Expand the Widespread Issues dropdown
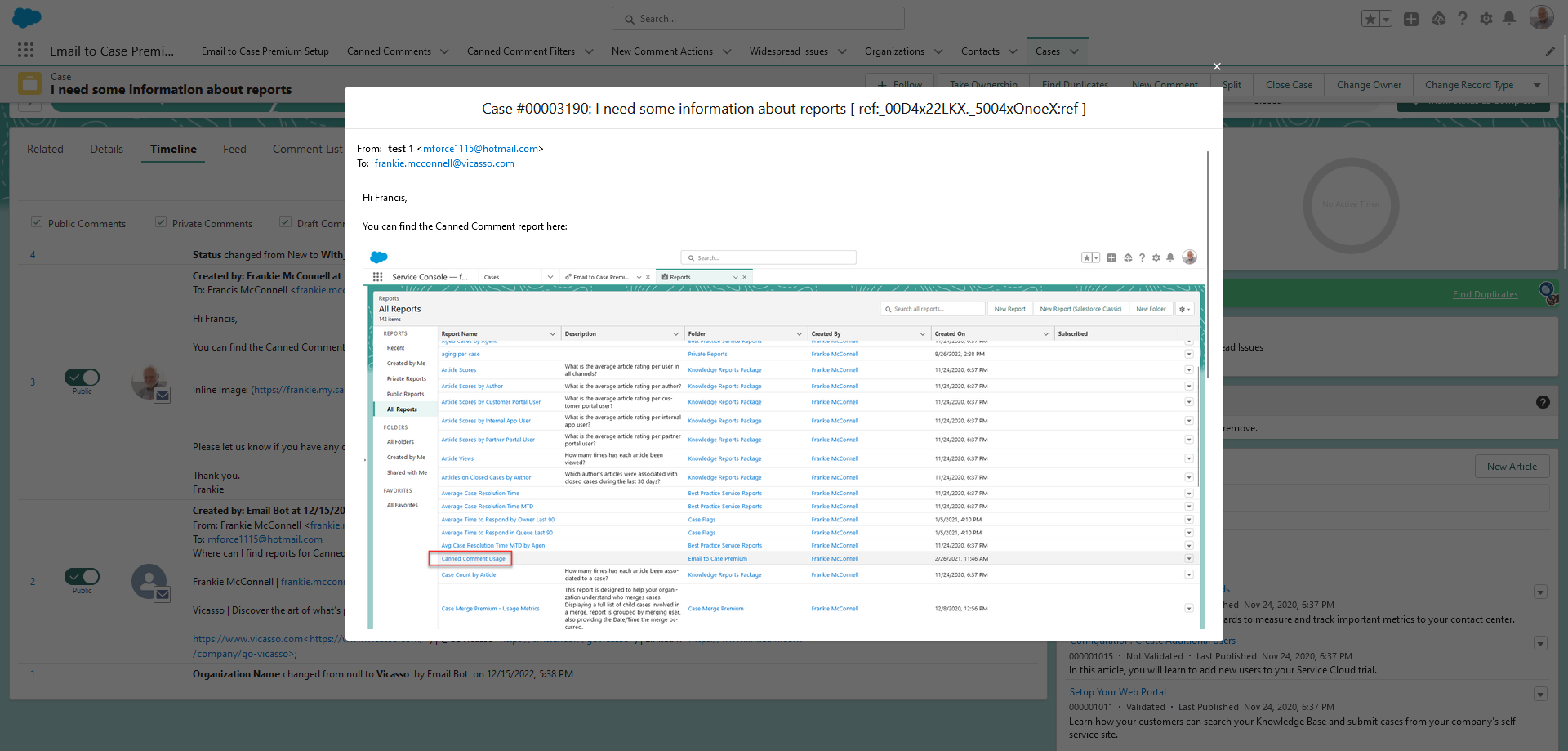Viewport: 1568px width, 751px height. point(842,51)
